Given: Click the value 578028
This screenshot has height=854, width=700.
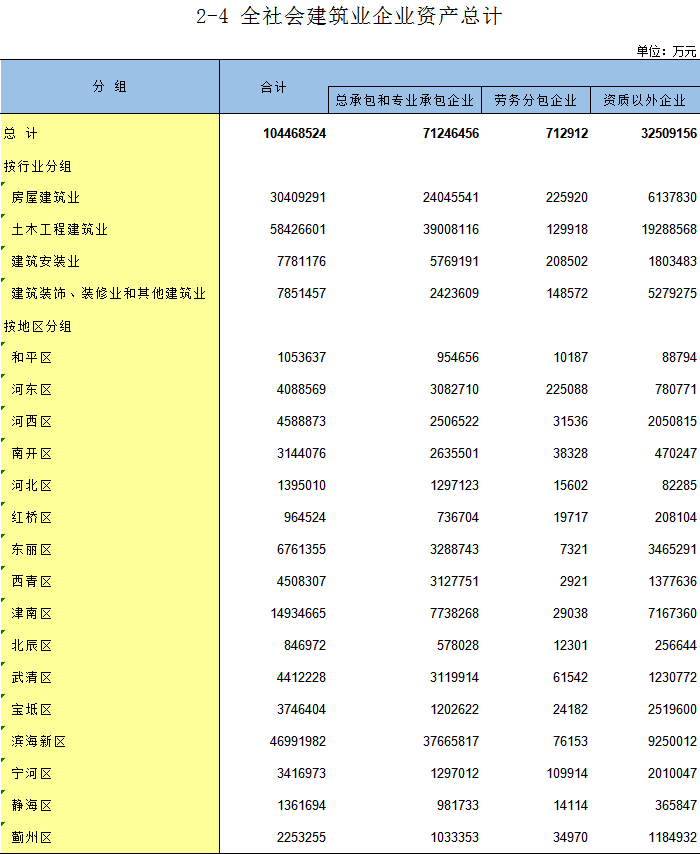Looking at the screenshot, I should (458, 645).
